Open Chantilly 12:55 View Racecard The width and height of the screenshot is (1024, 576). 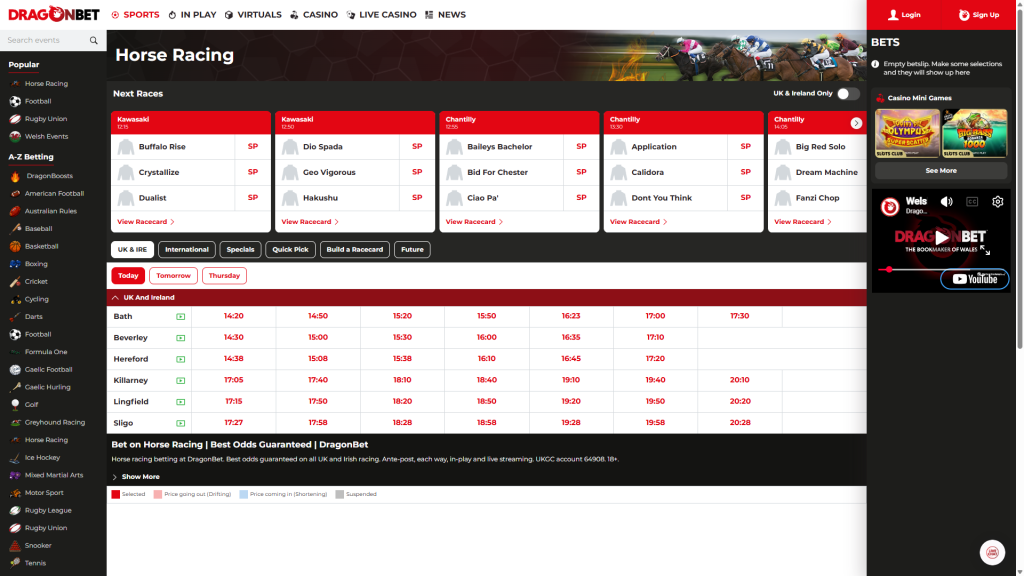474,222
